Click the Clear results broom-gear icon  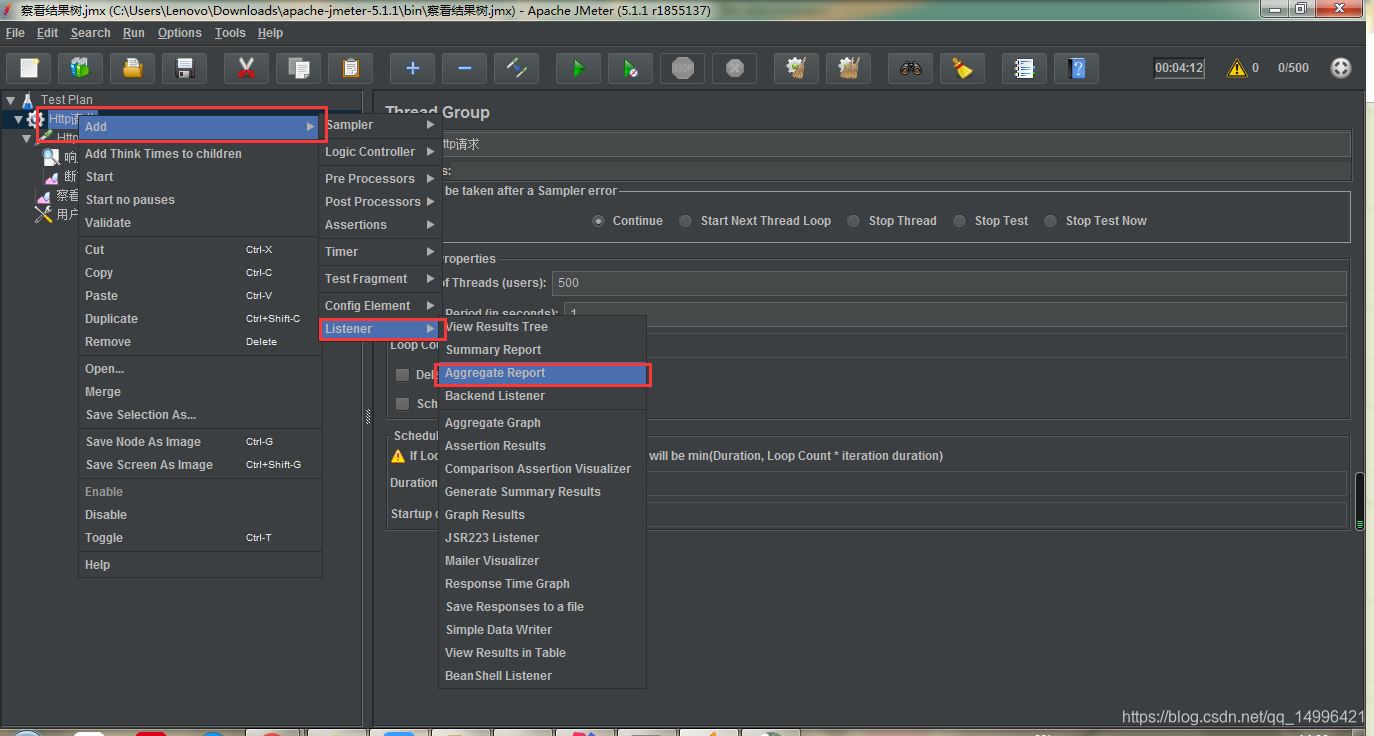coord(796,68)
